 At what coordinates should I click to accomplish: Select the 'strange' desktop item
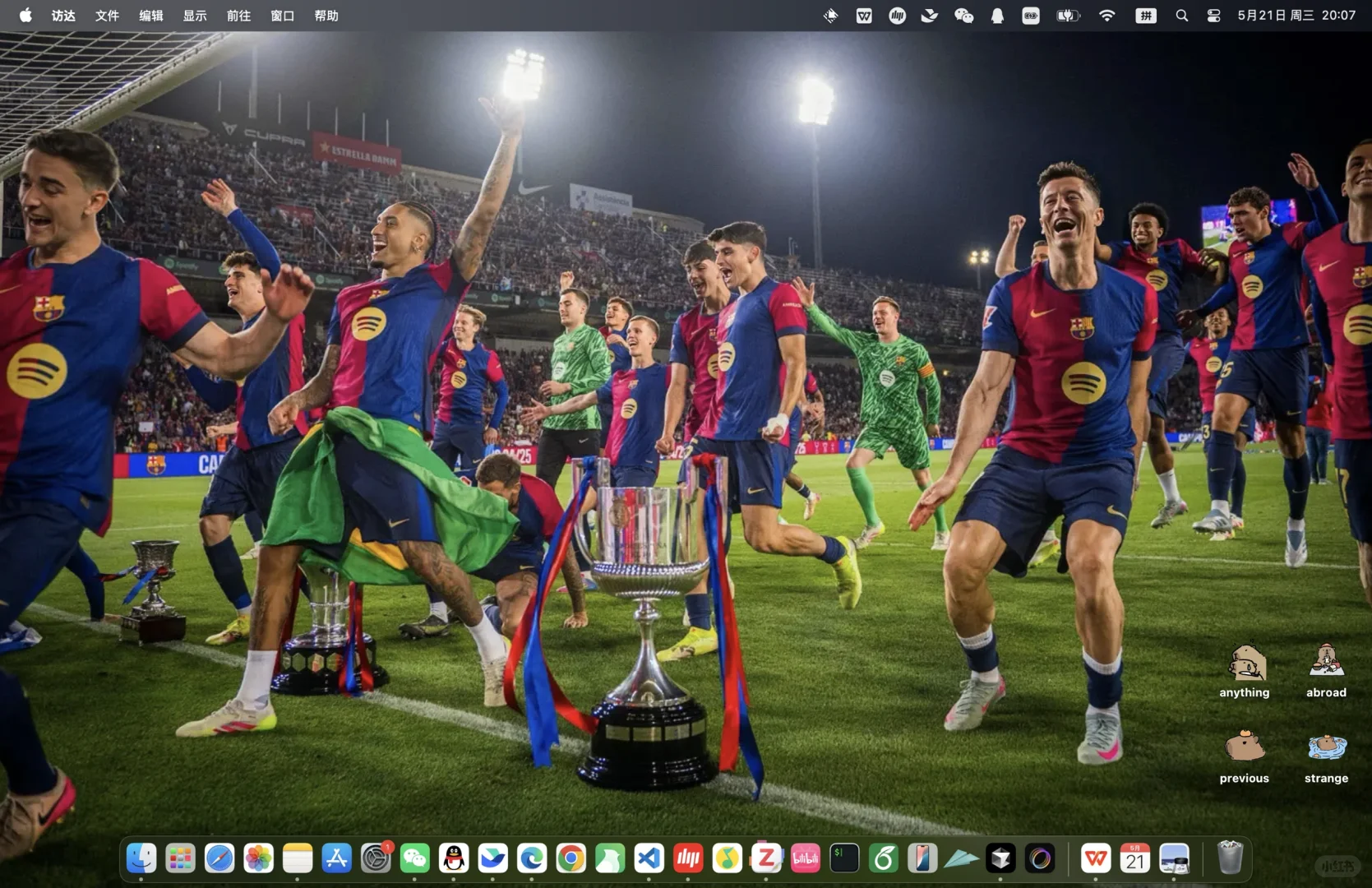click(1326, 756)
